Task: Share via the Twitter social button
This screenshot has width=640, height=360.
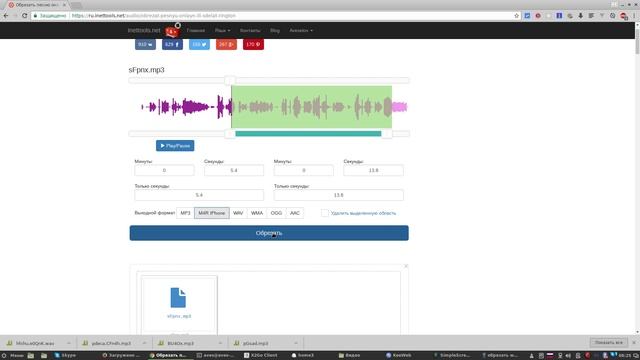Action: coord(199,44)
